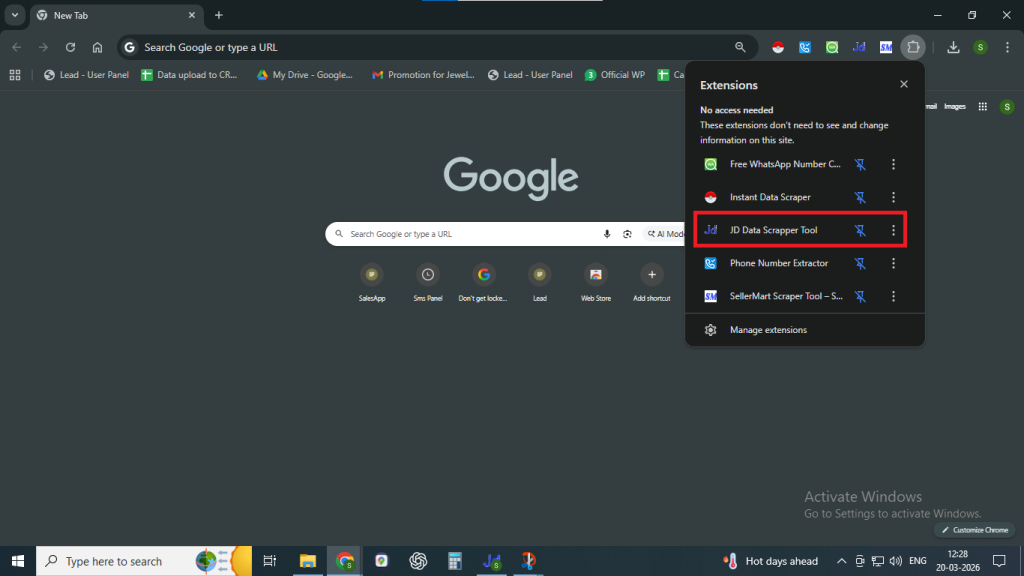Click the voice search microphone icon
Screen dimensions: 1024x576
[606, 234]
